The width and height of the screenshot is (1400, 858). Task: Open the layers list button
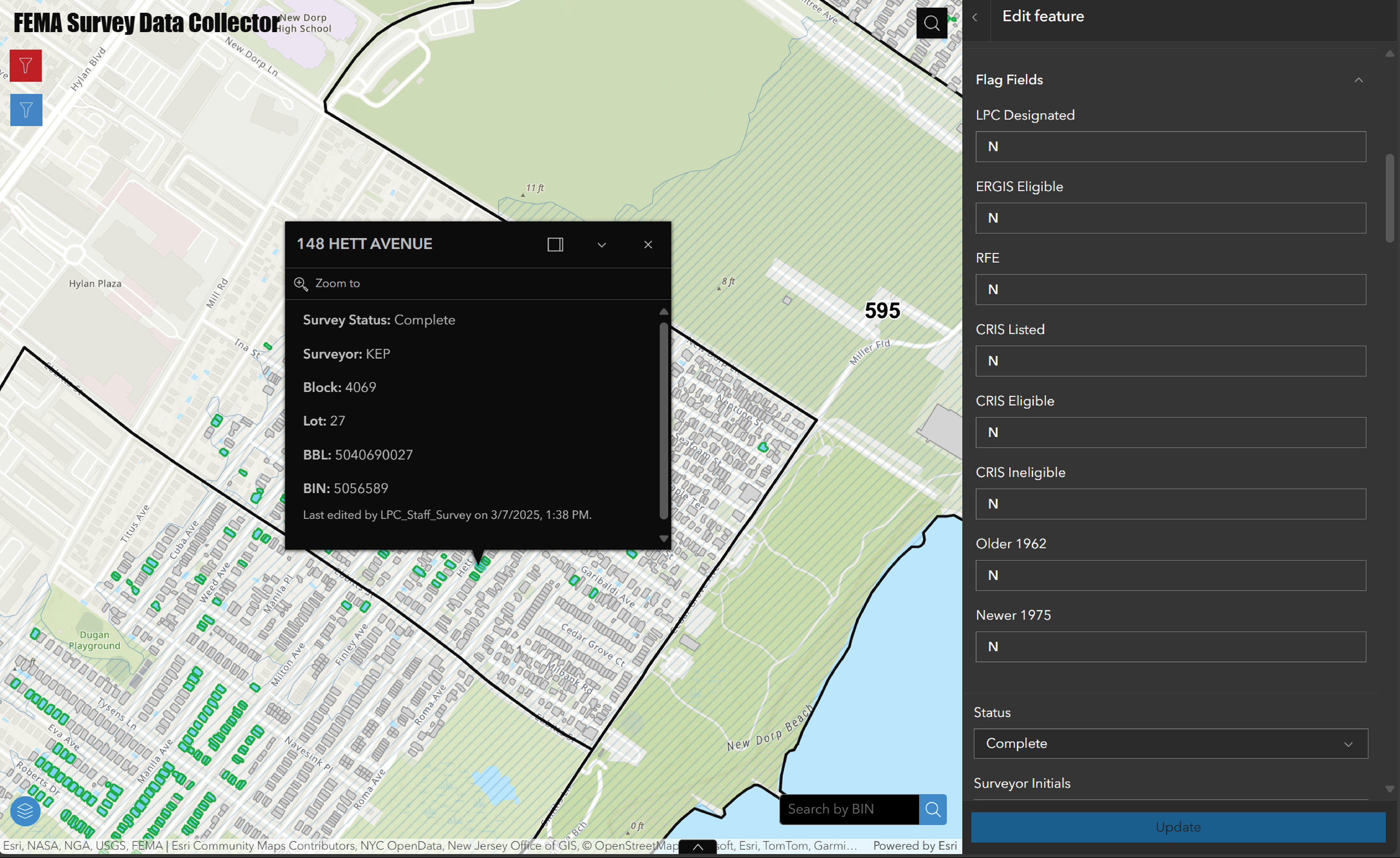25,811
